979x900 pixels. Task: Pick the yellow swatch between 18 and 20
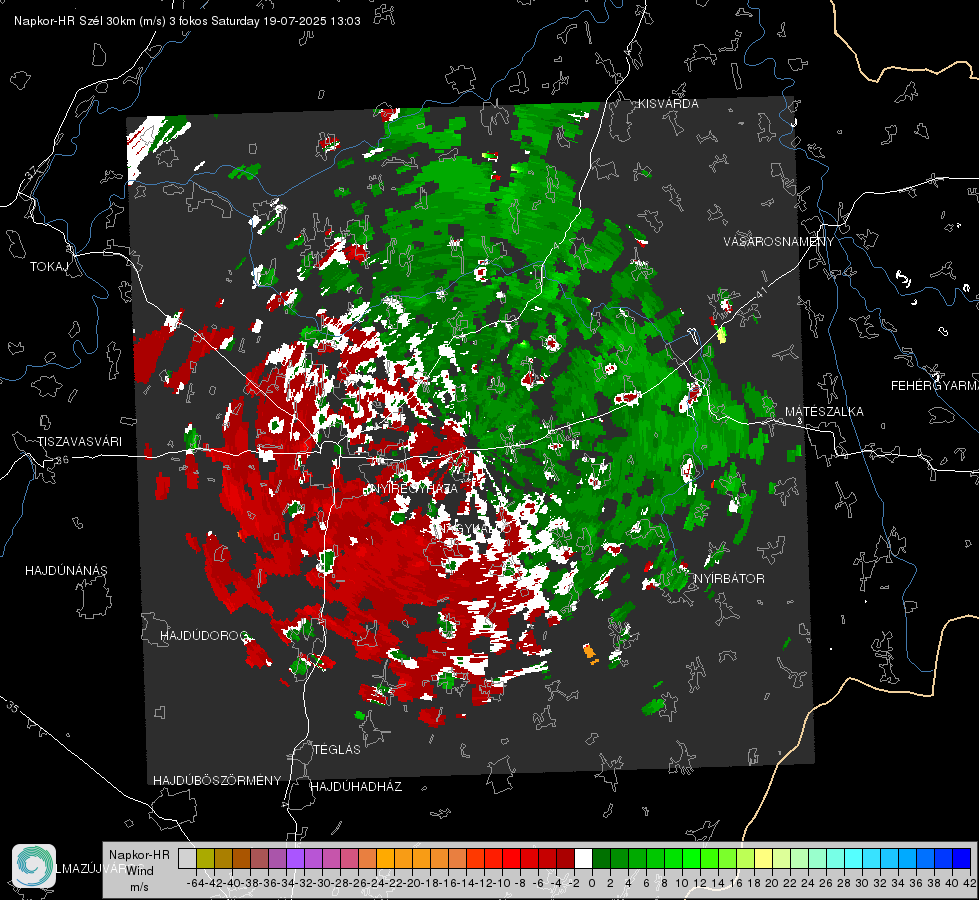click(763, 859)
